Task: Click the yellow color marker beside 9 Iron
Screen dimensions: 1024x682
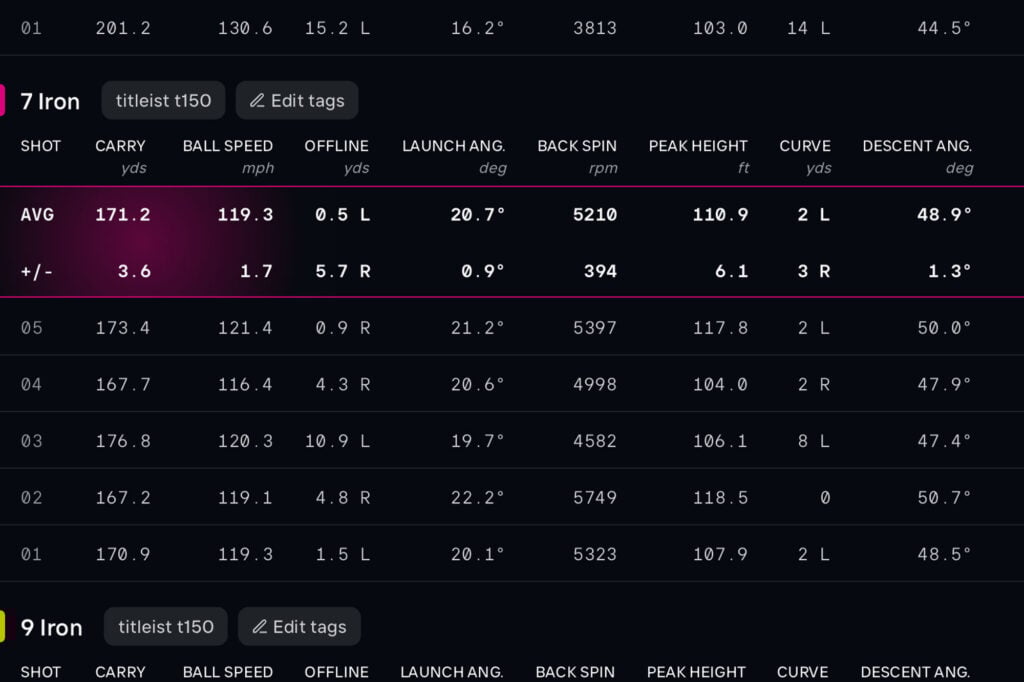Action: click(x=2, y=627)
